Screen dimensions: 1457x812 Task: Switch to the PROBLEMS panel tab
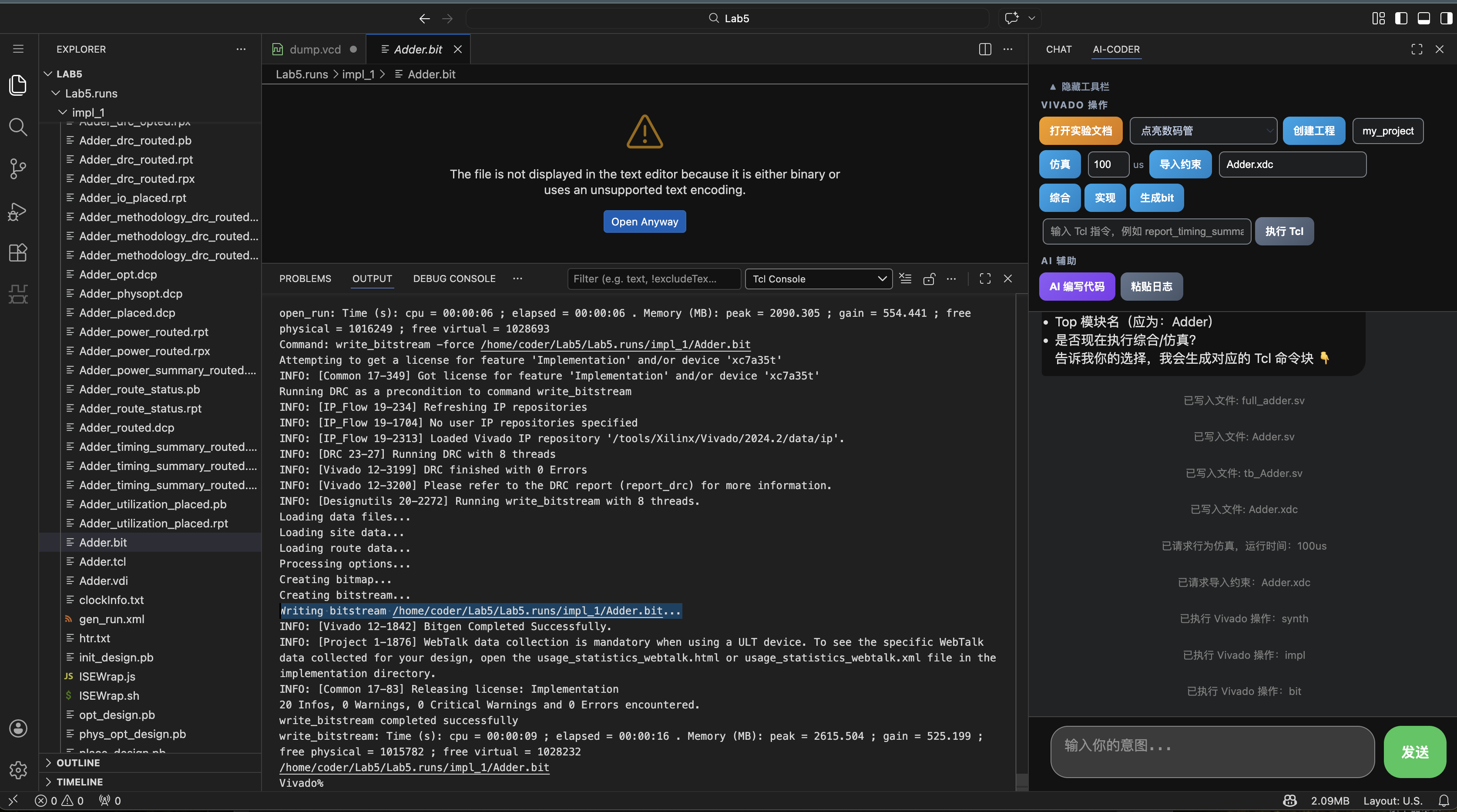(x=305, y=278)
